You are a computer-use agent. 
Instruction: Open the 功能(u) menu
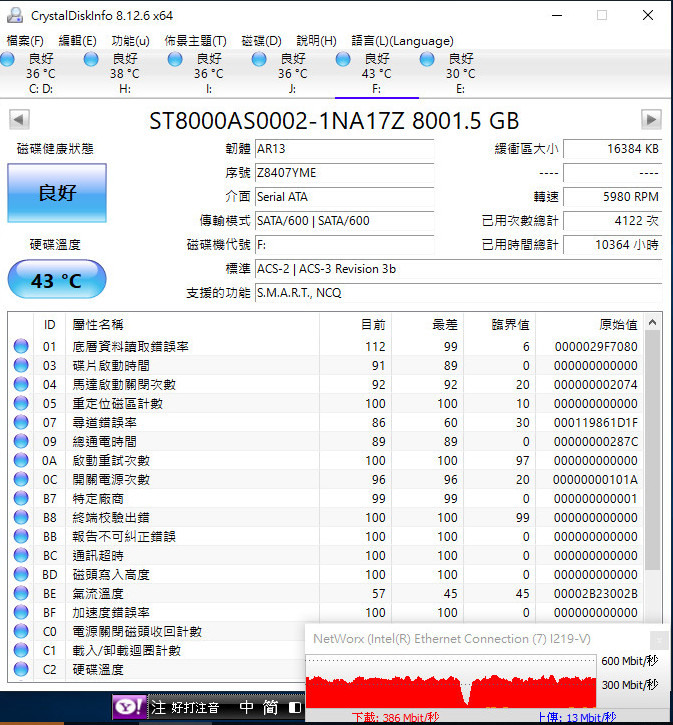pyautogui.click(x=130, y=41)
